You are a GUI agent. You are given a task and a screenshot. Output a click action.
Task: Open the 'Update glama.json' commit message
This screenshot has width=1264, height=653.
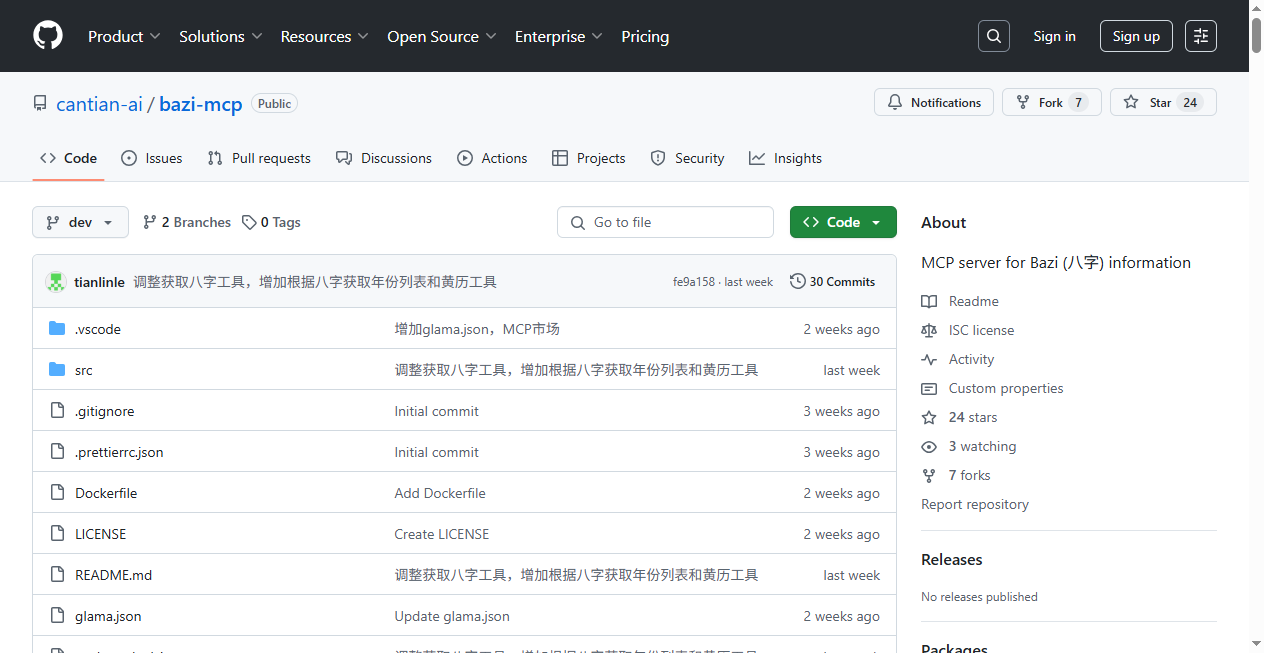tap(452, 616)
